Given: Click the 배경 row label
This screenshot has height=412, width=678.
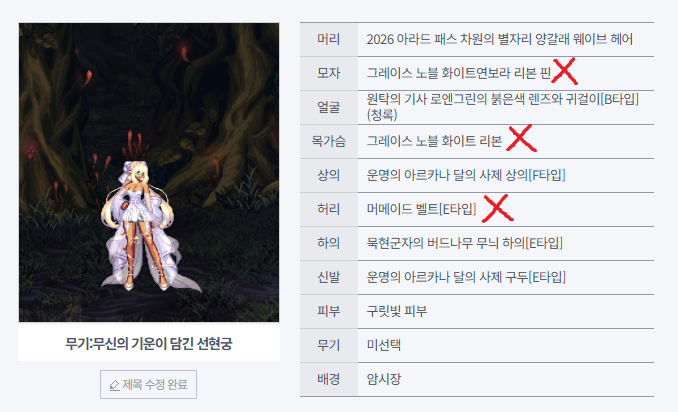Looking at the screenshot, I should [x=329, y=379].
